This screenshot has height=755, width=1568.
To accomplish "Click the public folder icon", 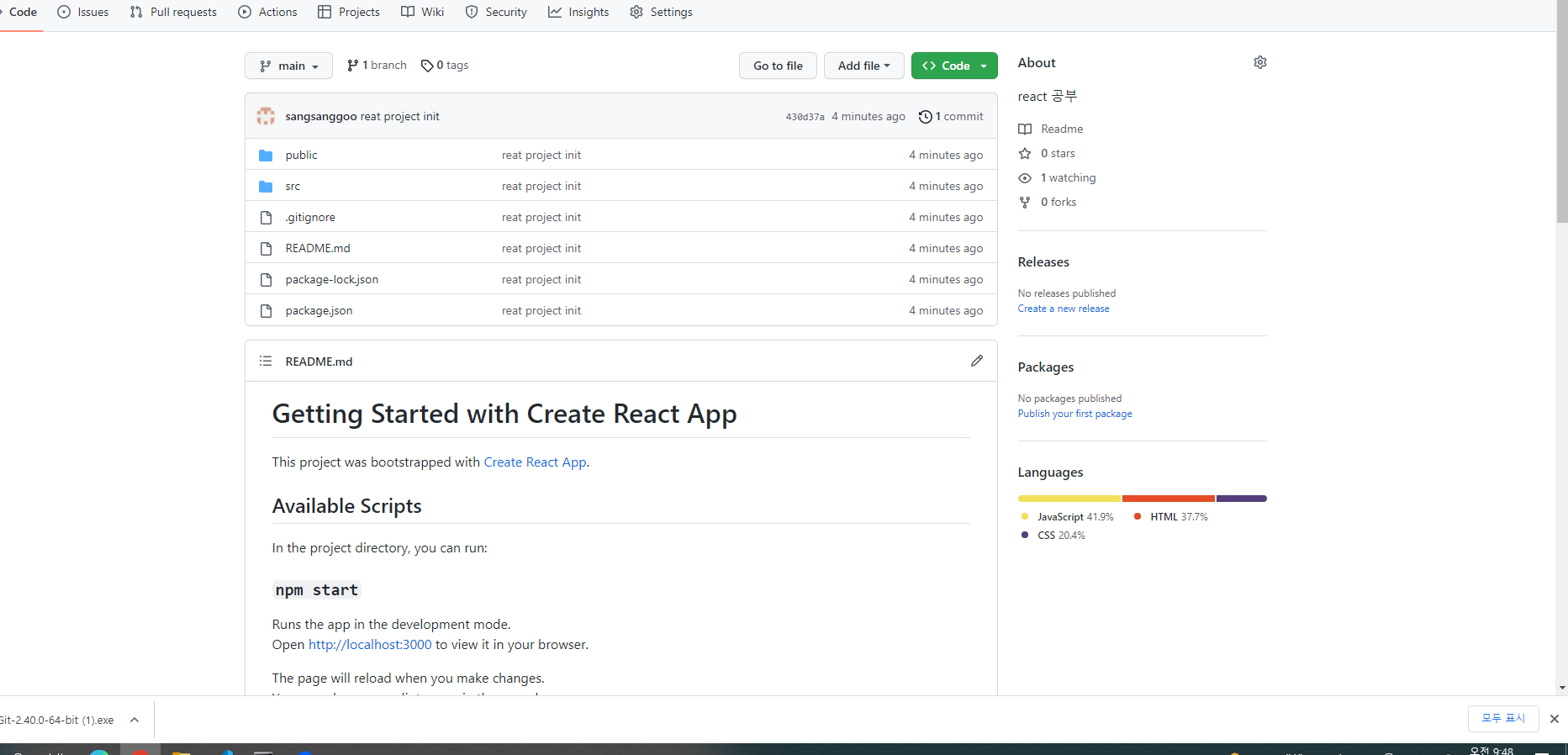I will coord(266,155).
